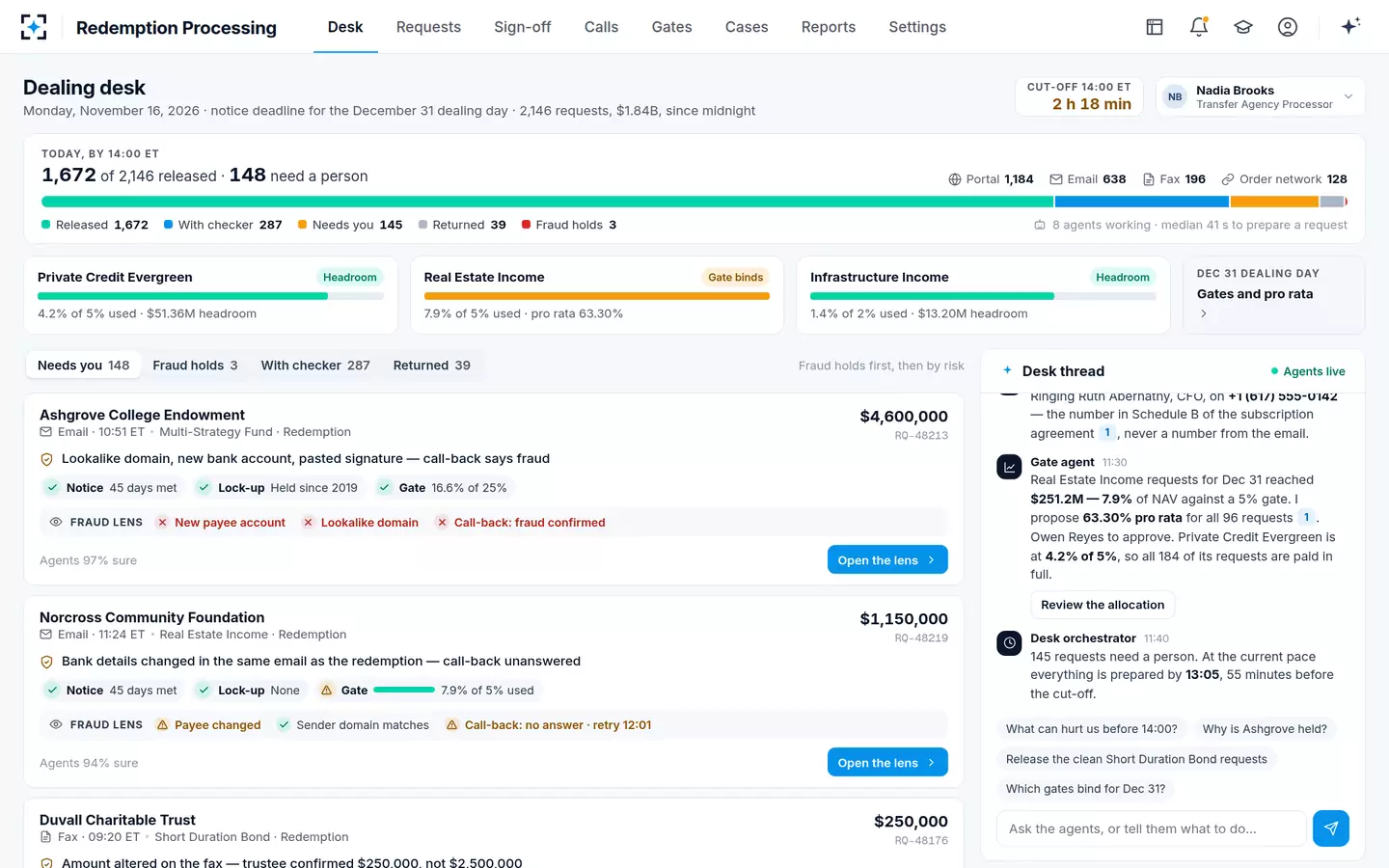Click the Desk orchestrator clock avatar

tap(1009, 642)
